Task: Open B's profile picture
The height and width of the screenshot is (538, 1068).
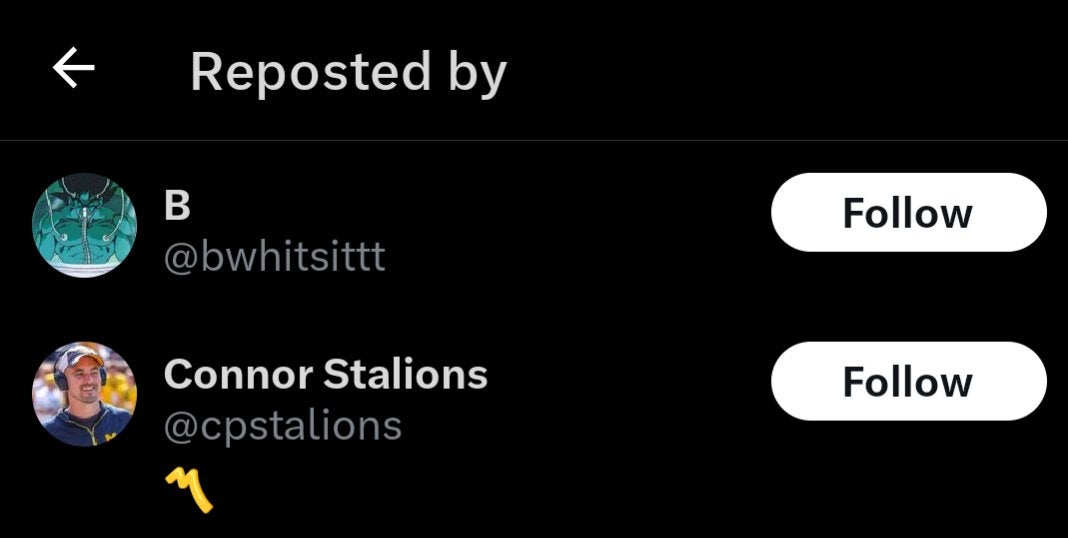Action: click(84, 225)
